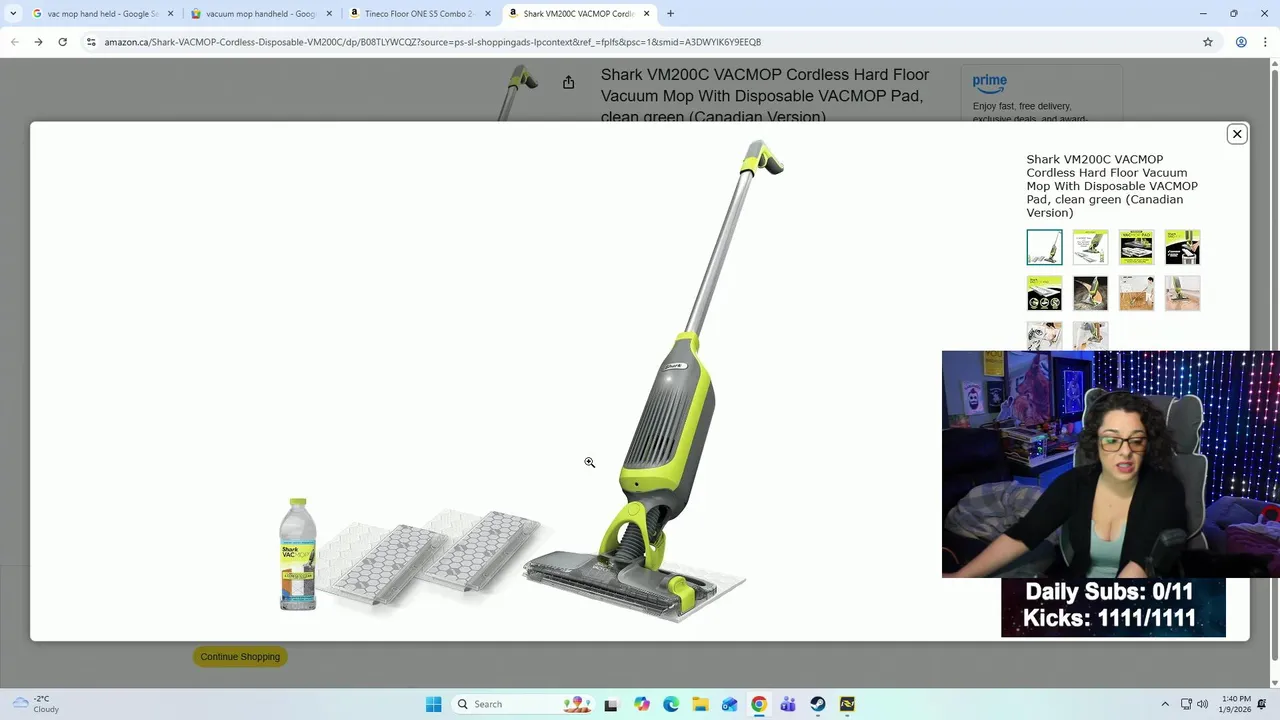The height and width of the screenshot is (720, 1280).
Task: Open the Windows Start menu
Action: [x=433, y=704]
